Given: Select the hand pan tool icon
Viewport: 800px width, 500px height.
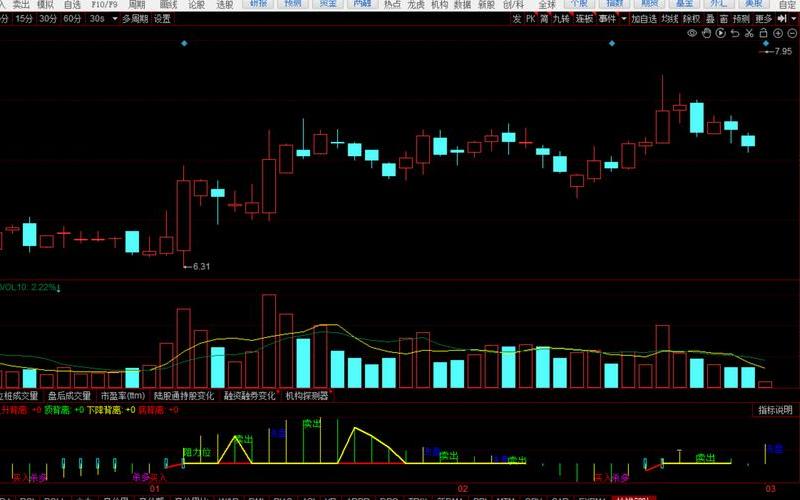Looking at the screenshot, I should click(706, 33).
